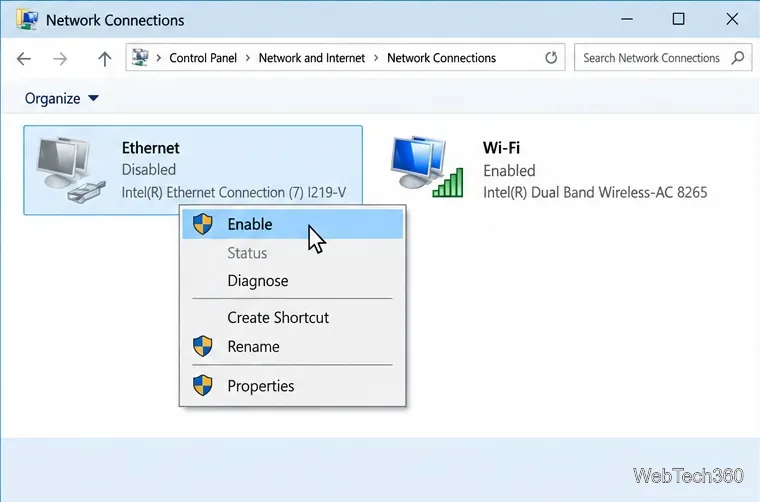Click the search magnifier icon

click(x=738, y=58)
